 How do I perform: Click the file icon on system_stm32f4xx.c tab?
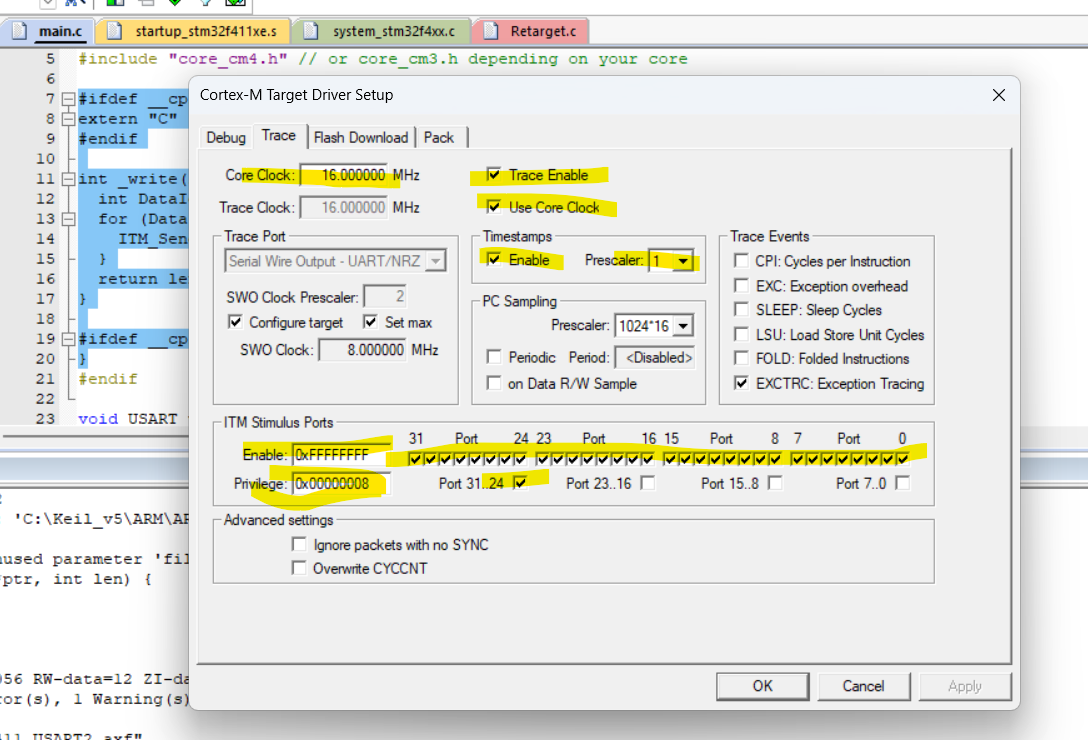tap(311, 31)
